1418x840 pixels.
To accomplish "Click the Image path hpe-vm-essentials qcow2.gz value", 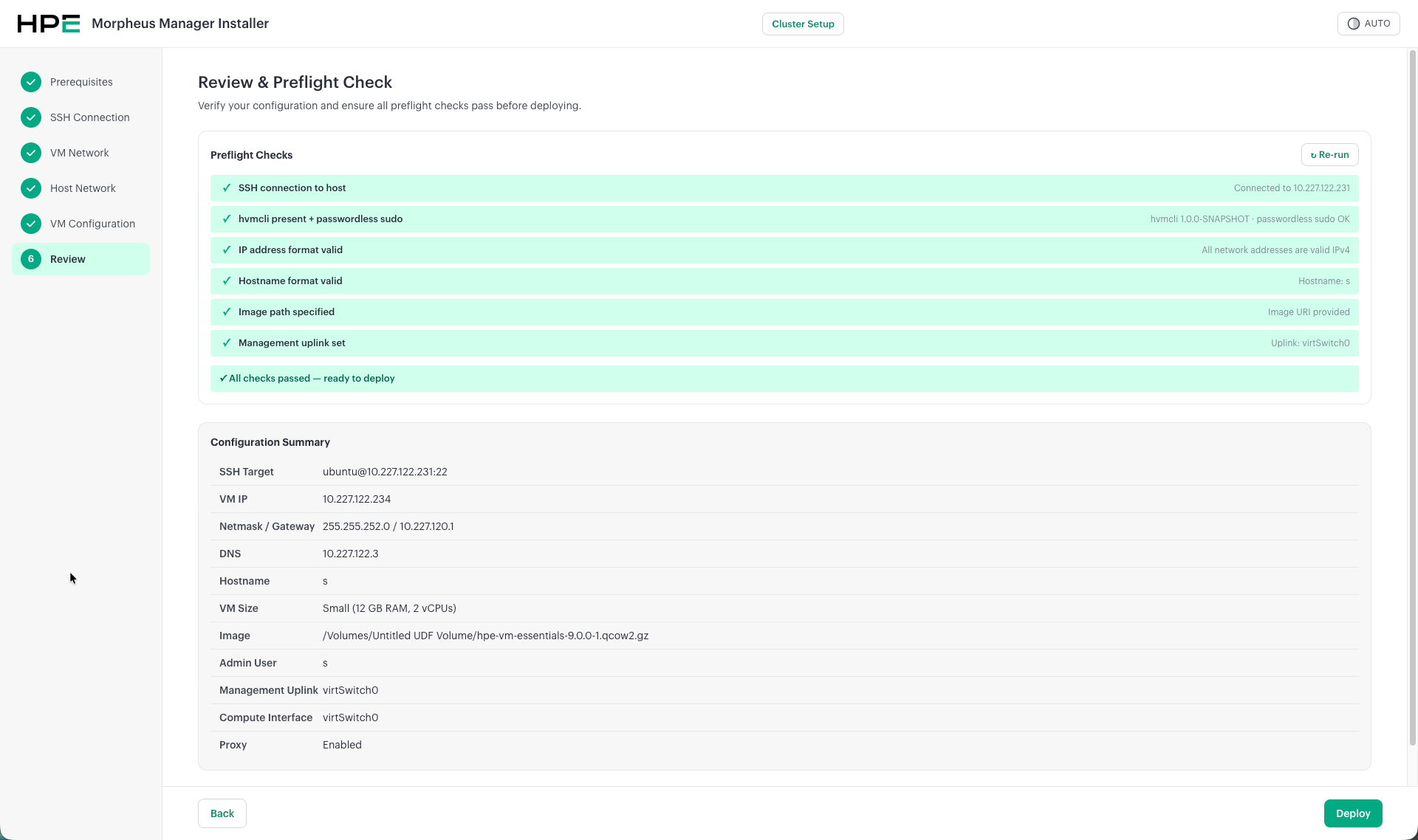I will pos(485,636).
